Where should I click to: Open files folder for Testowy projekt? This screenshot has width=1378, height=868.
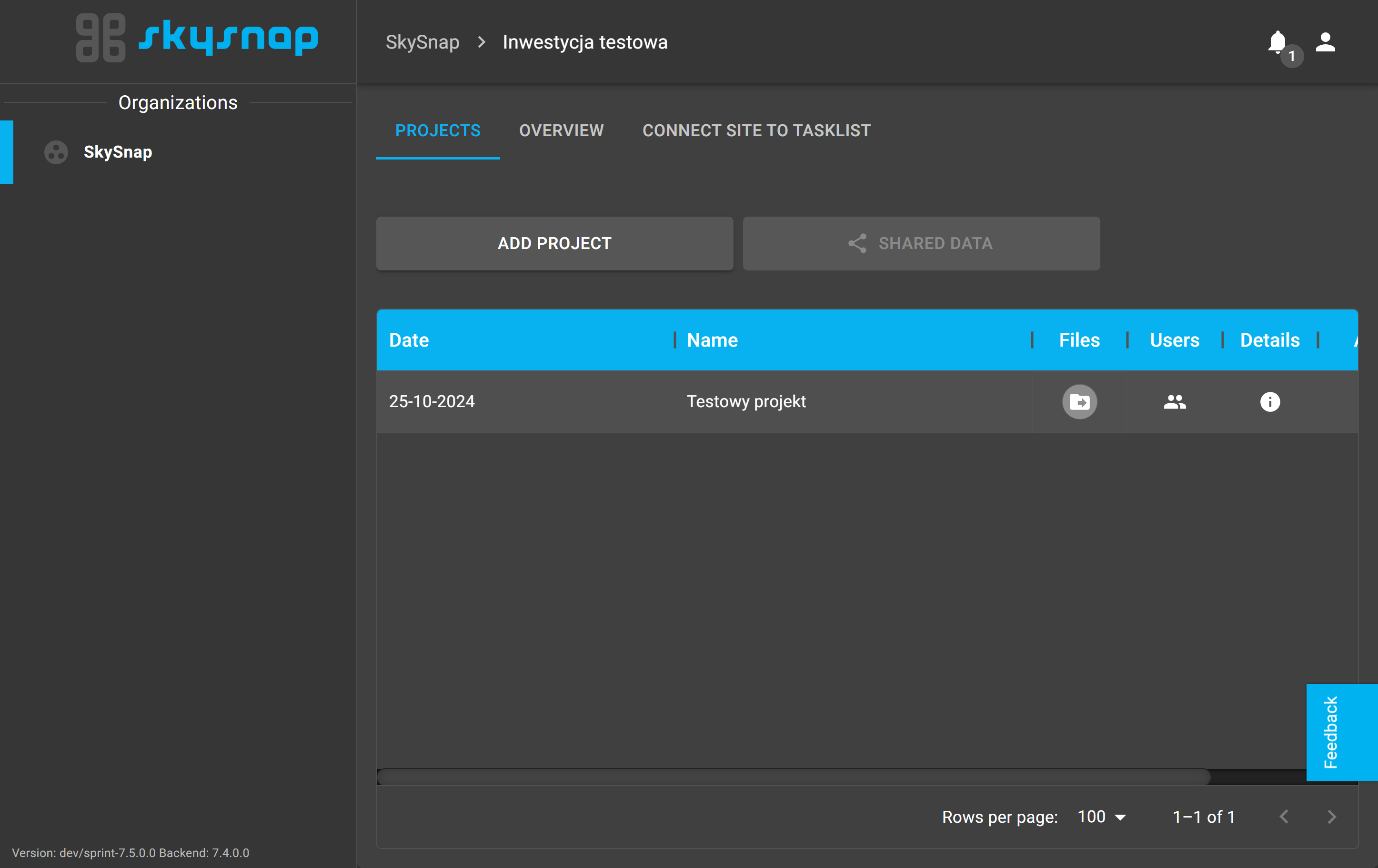click(1079, 402)
